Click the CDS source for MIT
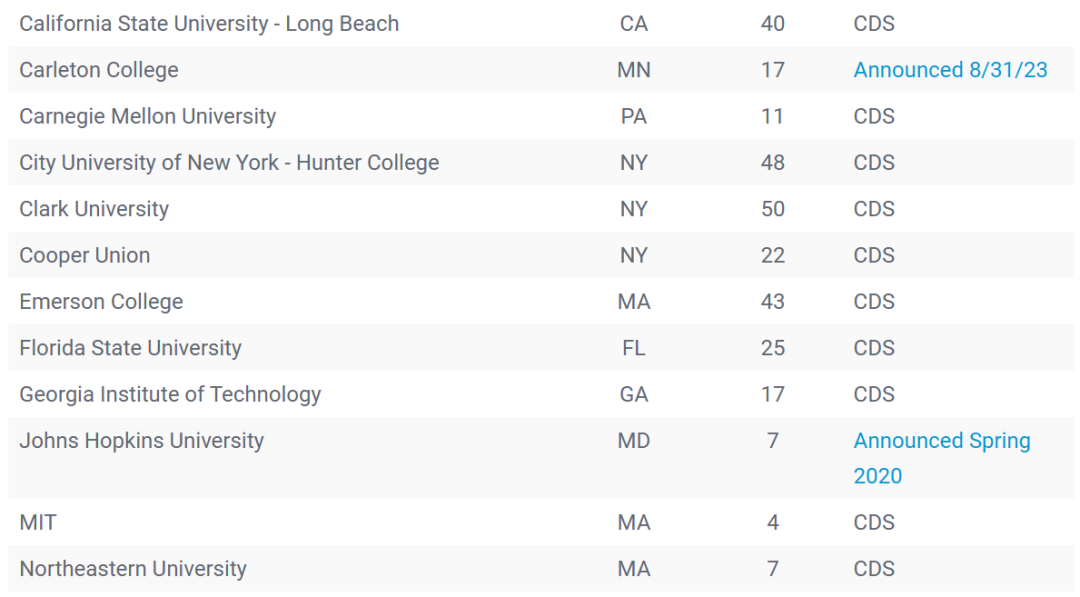This screenshot has height=597, width=1080. (x=873, y=523)
